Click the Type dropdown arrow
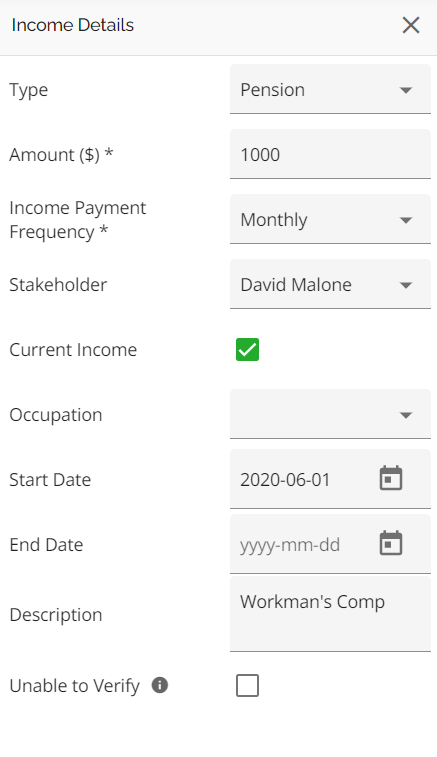Screen dimensions: 437x757 pyautogui.click(x=406, y=90)
